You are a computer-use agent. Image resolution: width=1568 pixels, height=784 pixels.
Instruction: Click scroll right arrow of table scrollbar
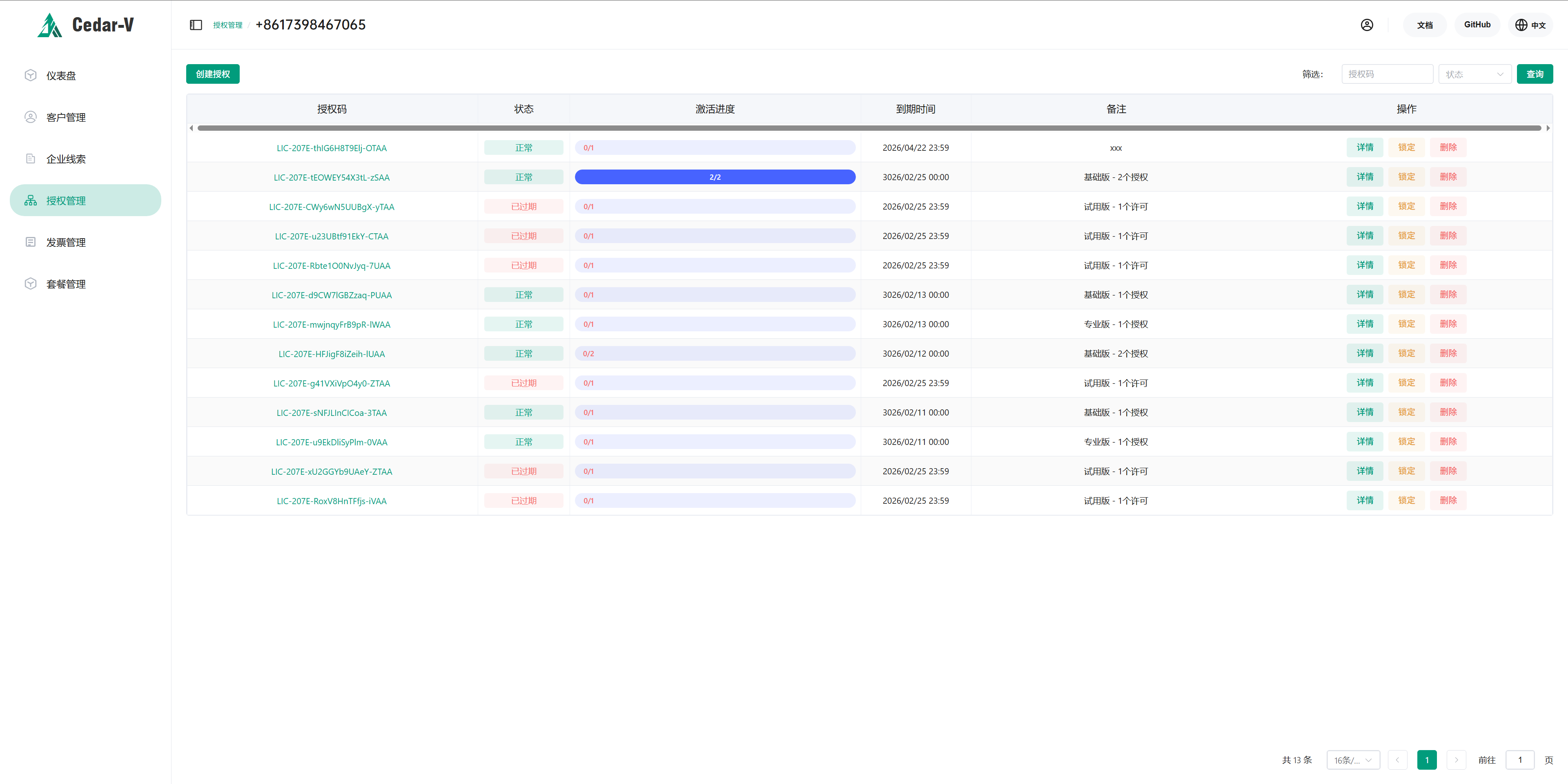[1548, 128]
